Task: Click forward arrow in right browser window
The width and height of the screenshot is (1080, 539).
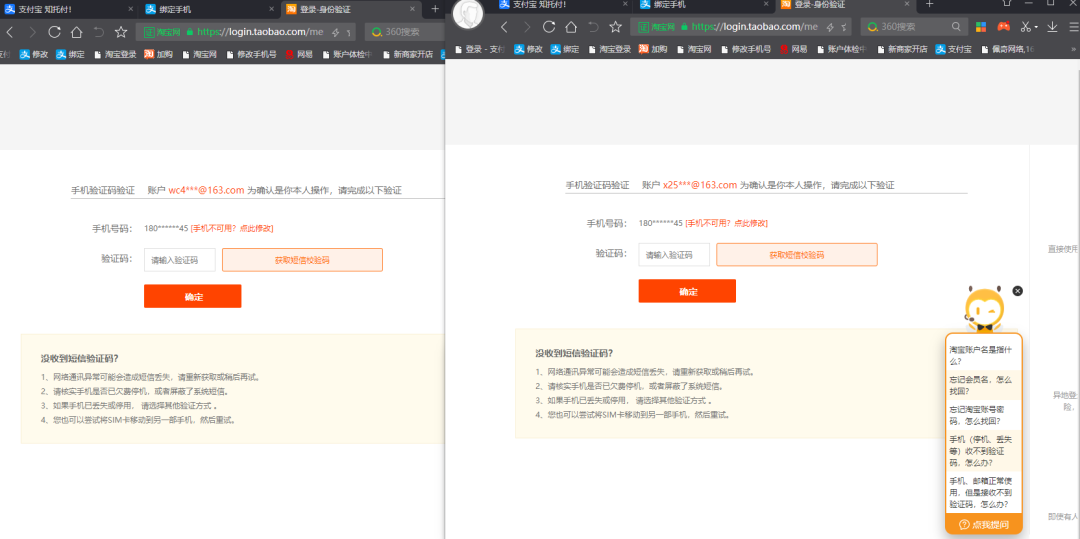Action: pos(527,27)
